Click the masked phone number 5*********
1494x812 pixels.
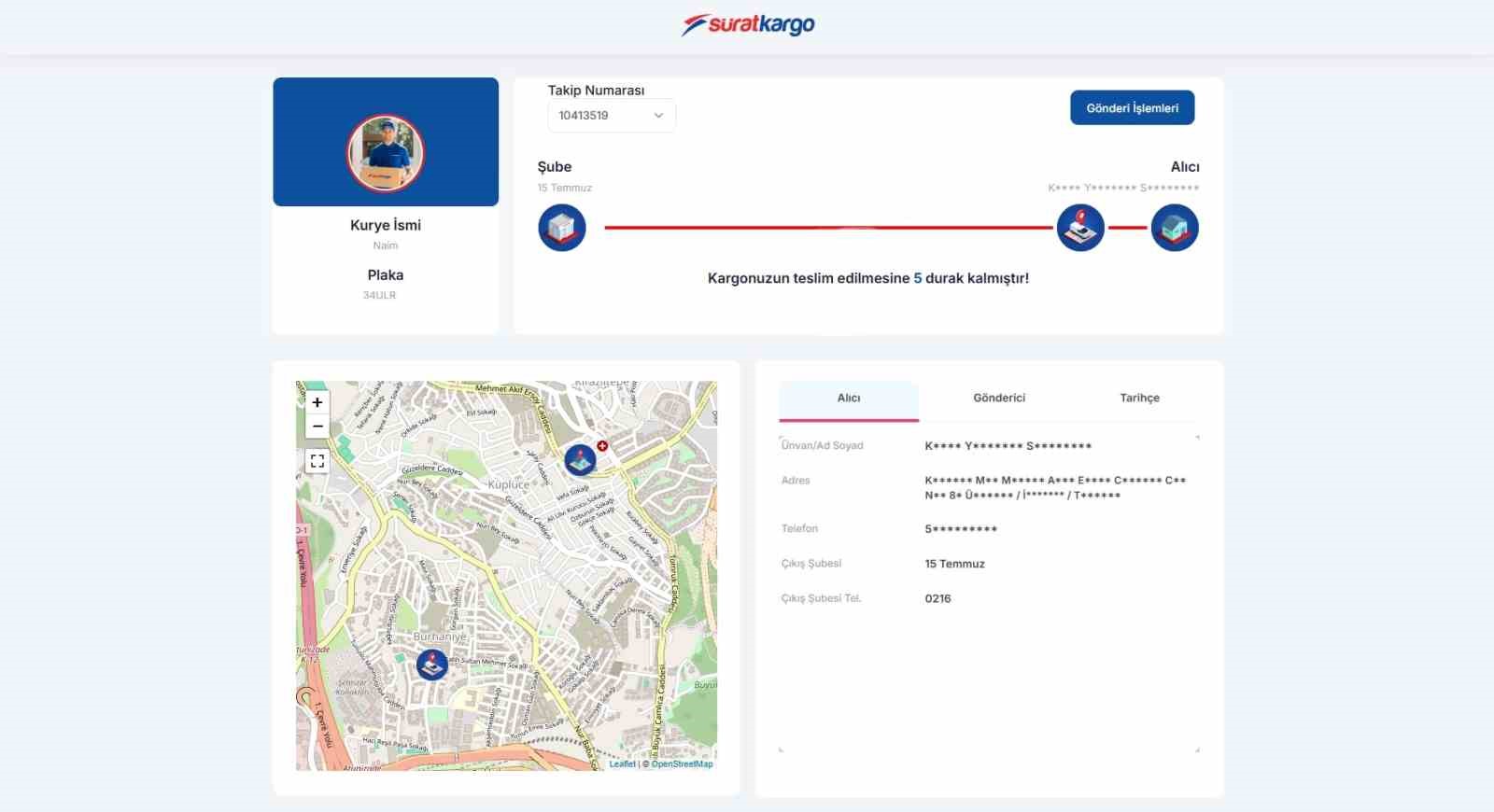[x=961, y=529]
